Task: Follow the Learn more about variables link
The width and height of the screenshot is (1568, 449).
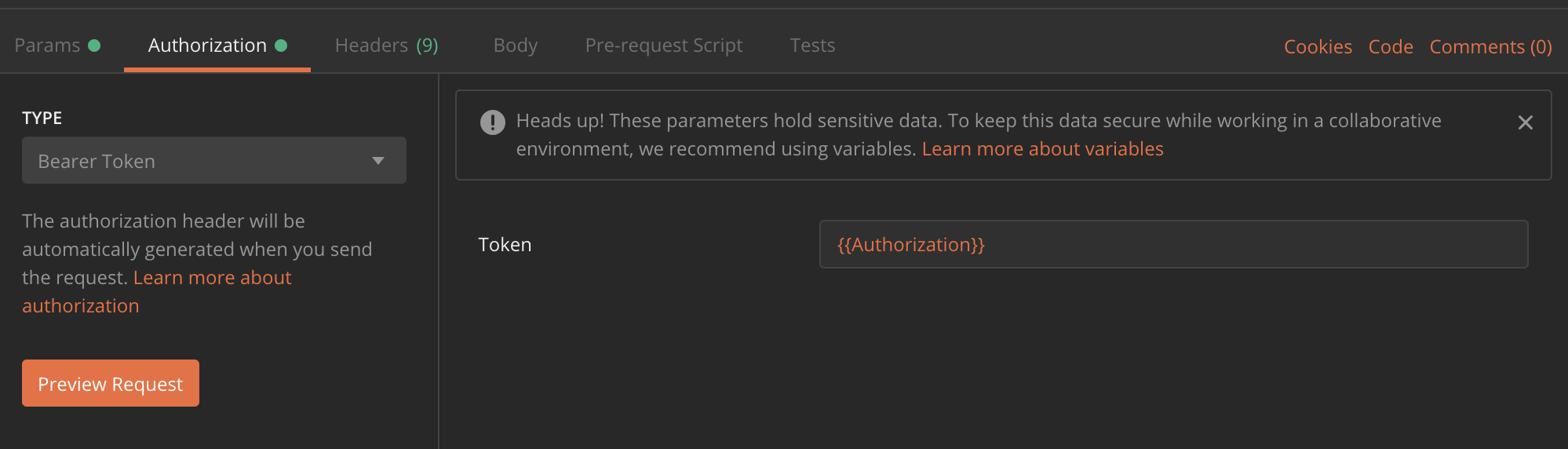Action: 1042,149
